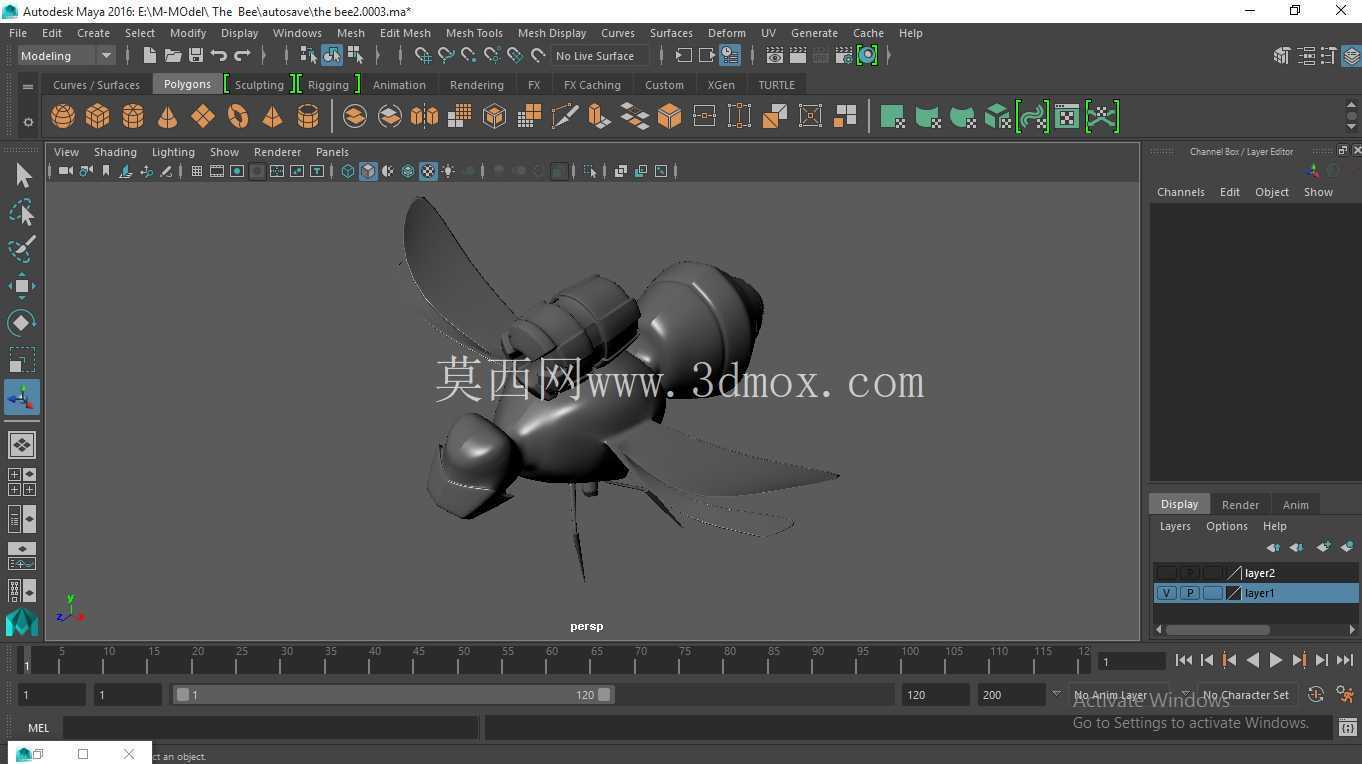This screenshot has width=1362, height=764.
Task: Save the scene using the disk icon
Action: pyautogui.click(x=196, y=55)
